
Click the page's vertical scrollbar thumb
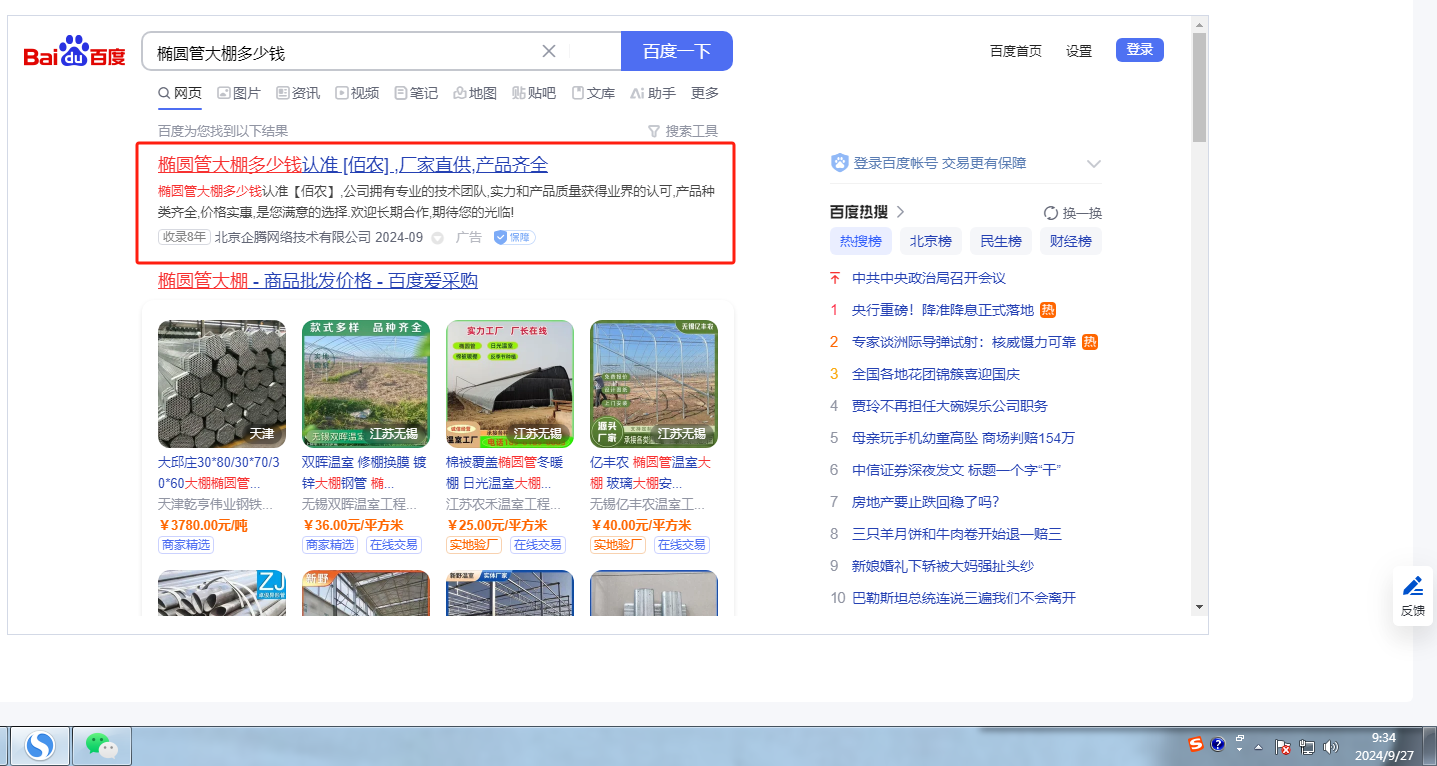click(1199, 88)
